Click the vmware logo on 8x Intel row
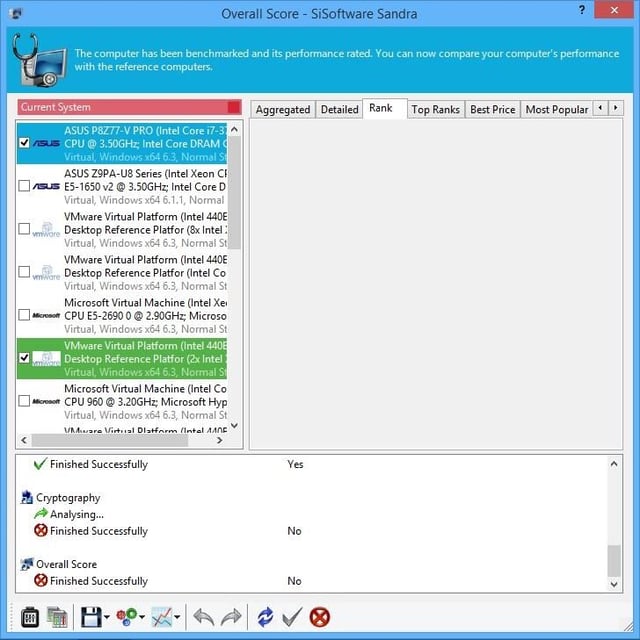This screenshot has width=640, height=640. coord(46,230)
